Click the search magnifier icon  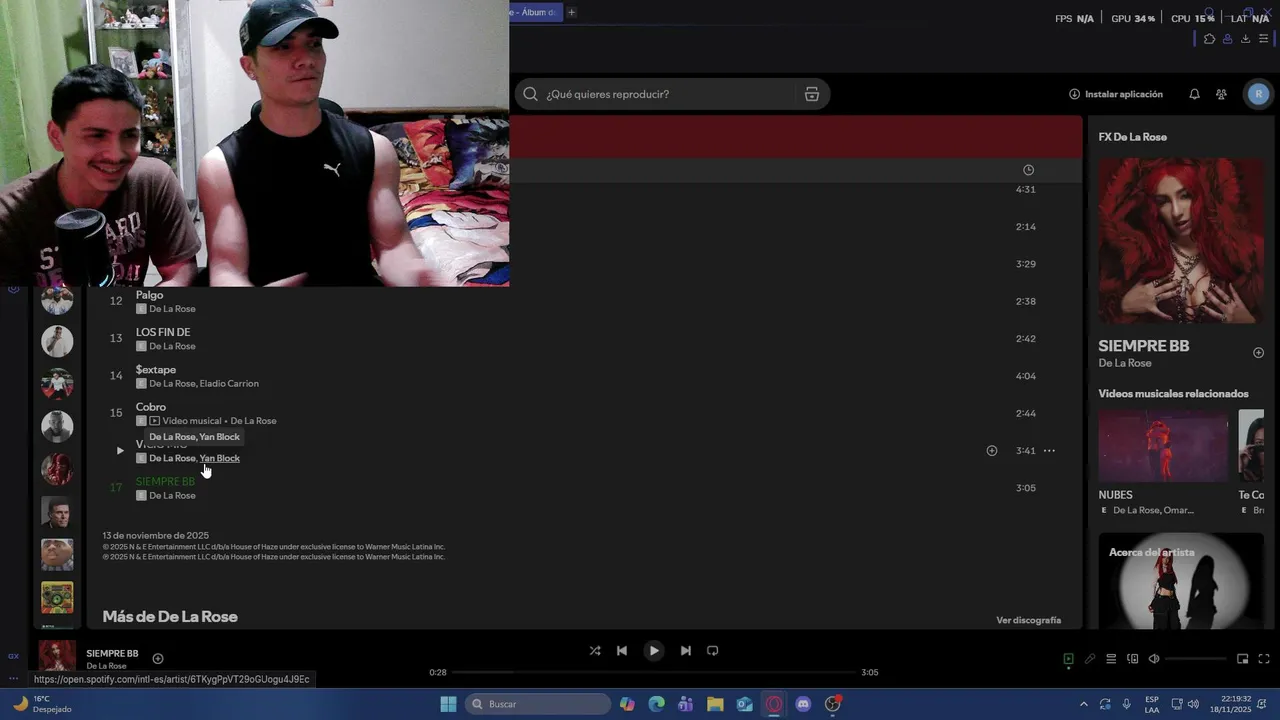click(x=531, y=94)
